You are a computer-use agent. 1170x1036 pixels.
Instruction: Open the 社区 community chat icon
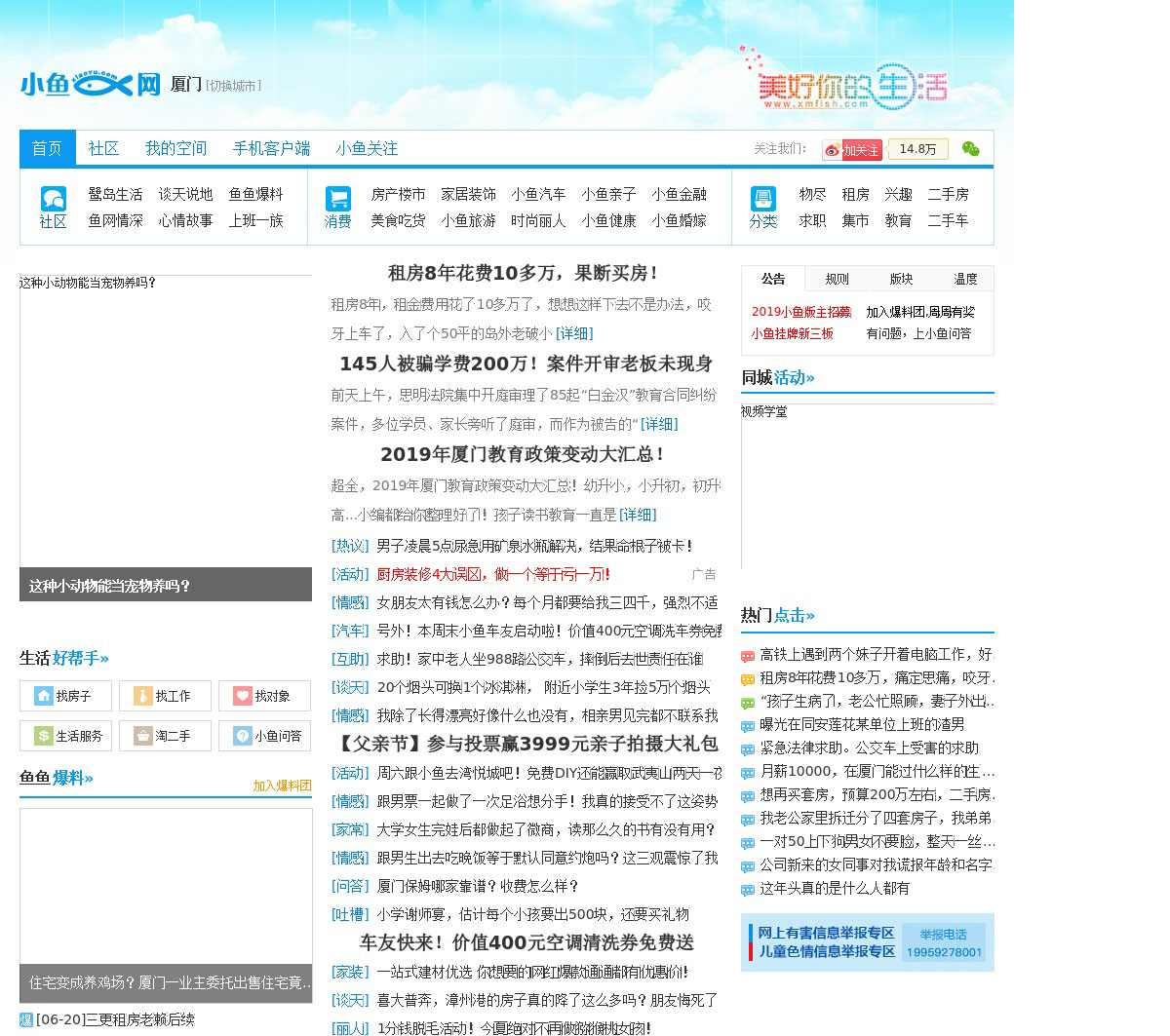[x=54, y=199]
